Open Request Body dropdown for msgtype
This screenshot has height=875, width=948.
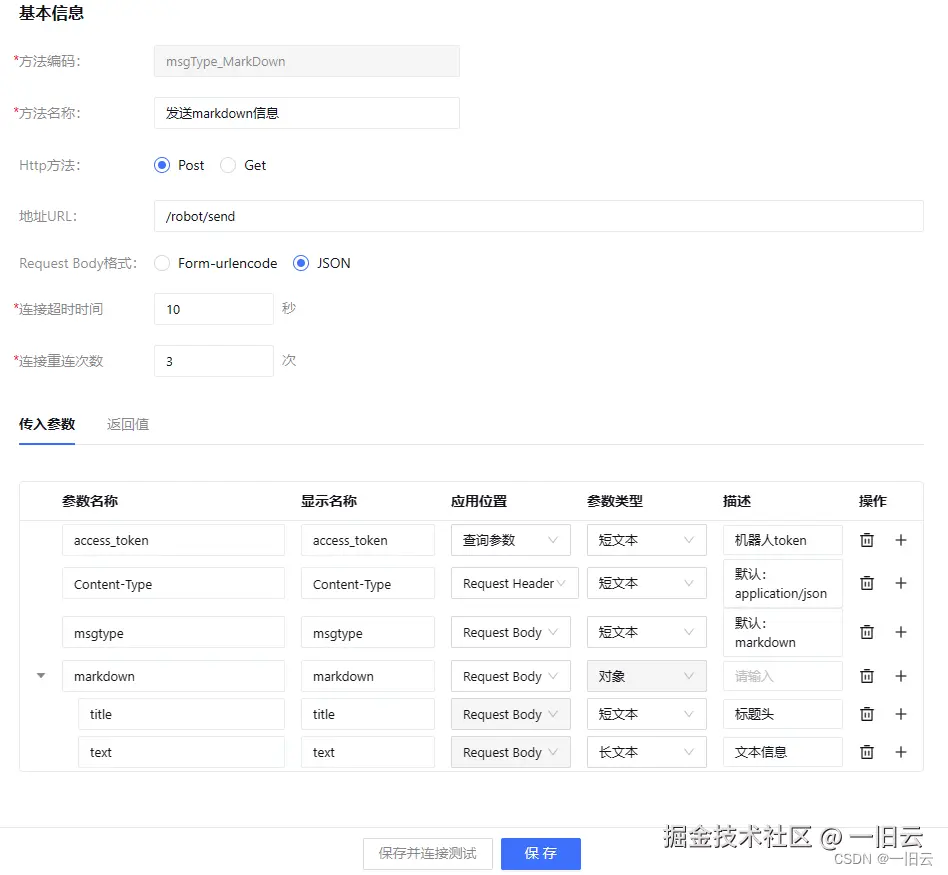tap(510, 632)
